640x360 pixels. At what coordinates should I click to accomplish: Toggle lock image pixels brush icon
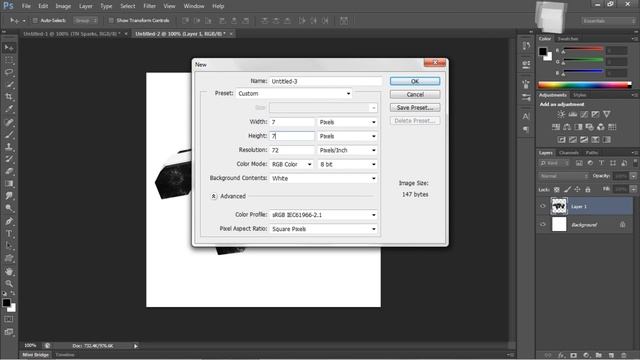pos(567,190)
